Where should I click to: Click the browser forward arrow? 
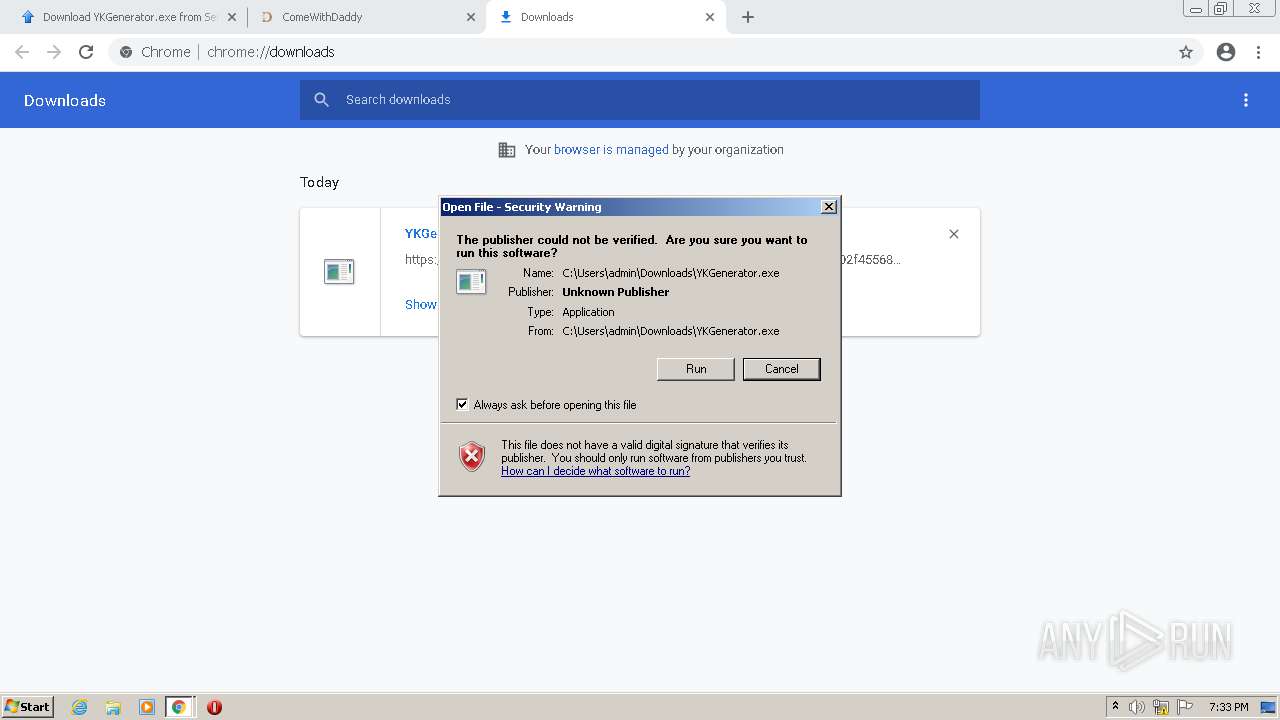click(x=54, y=52)
